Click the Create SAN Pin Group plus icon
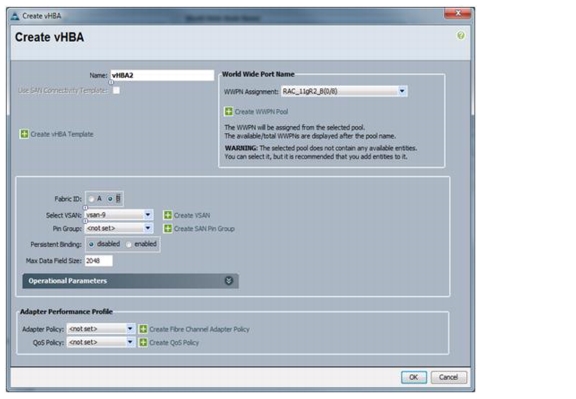Image resolution: width=576 pixels, height=399 pixels. (x=168, y=229)
